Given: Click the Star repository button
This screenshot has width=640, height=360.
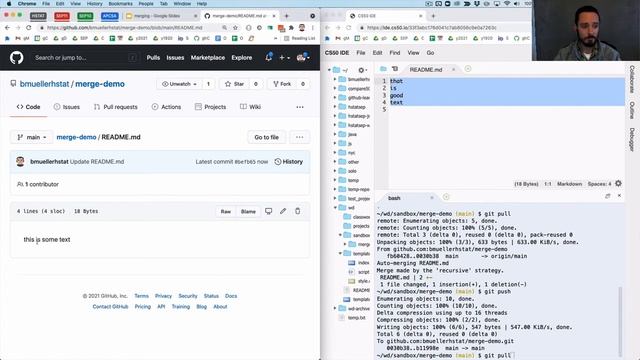Looking at the screenshot, I should click(235, 84).
